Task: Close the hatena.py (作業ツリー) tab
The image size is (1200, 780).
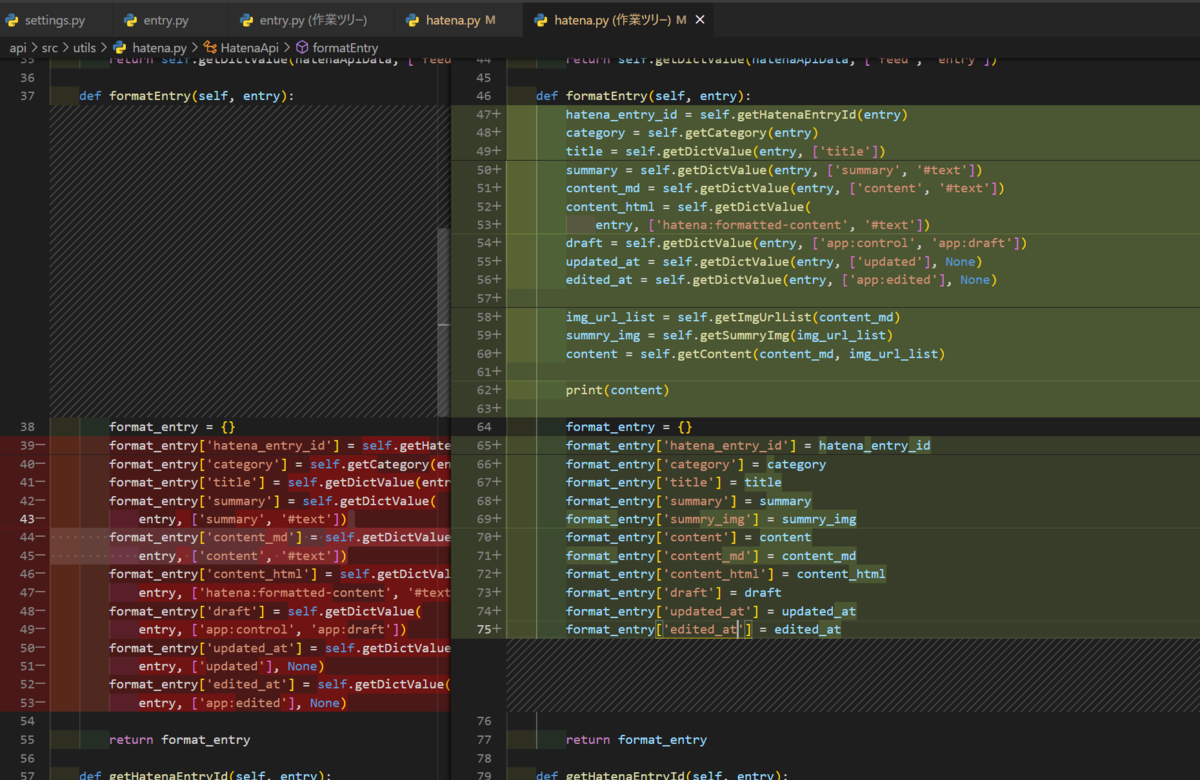Action: tap(700, 20)
